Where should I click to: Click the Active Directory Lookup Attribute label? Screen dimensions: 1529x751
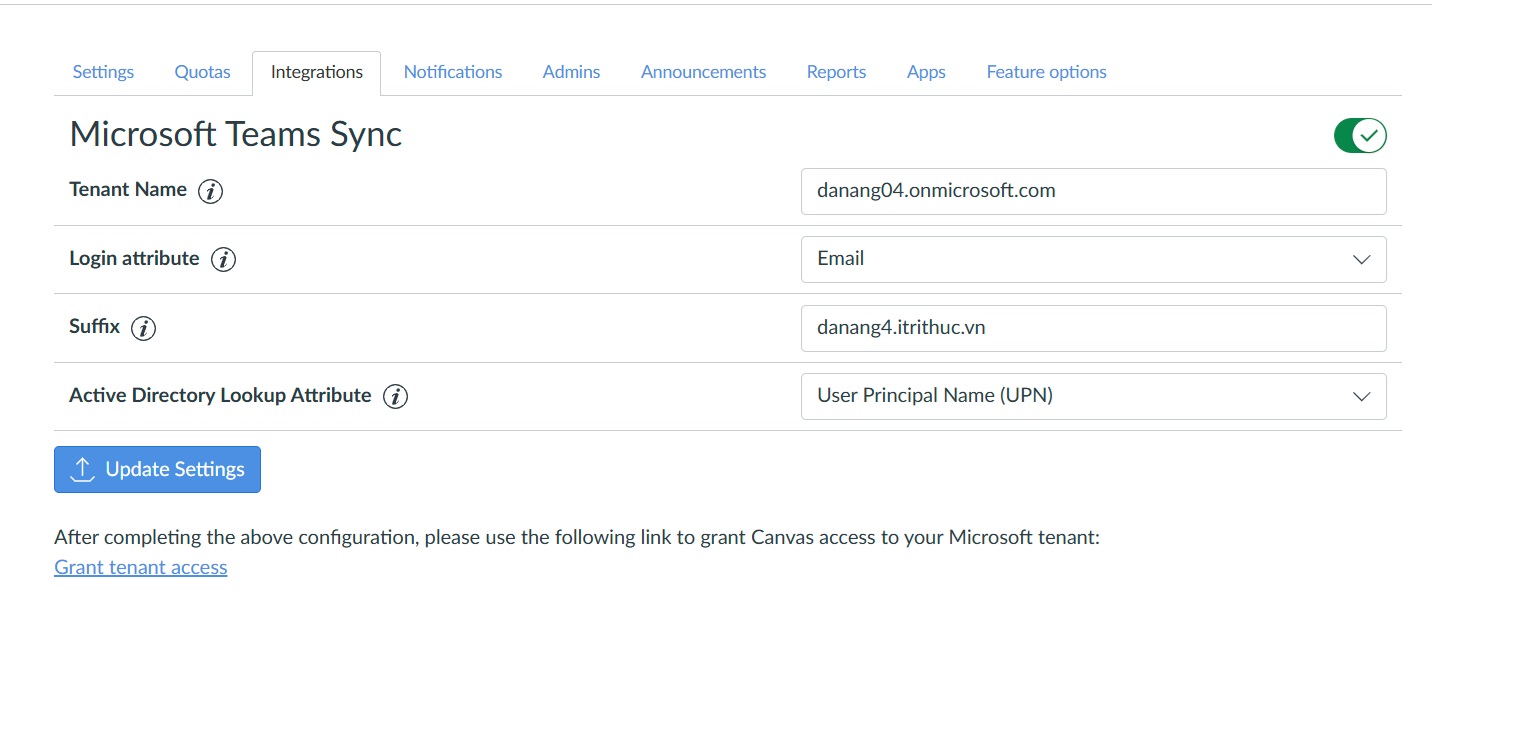220,395
